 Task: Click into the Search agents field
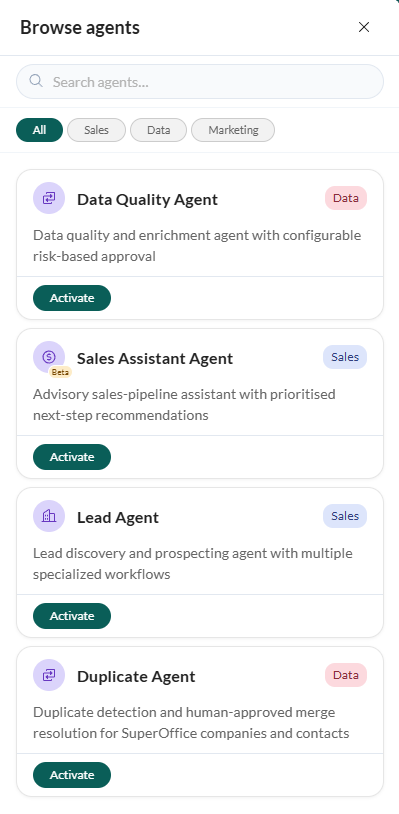click(x=200, y=82)
